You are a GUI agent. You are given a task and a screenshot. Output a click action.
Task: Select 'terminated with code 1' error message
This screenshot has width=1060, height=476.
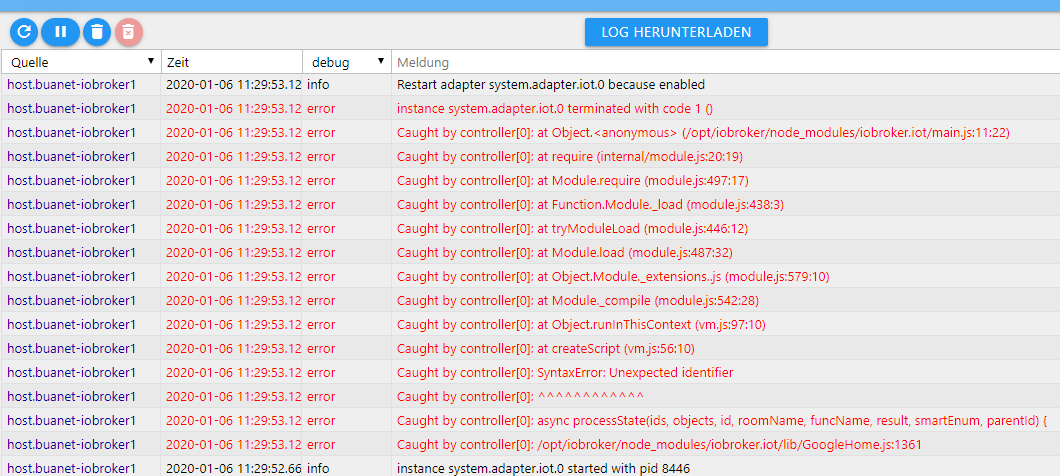pyautogui.click(x=555, y=108)
